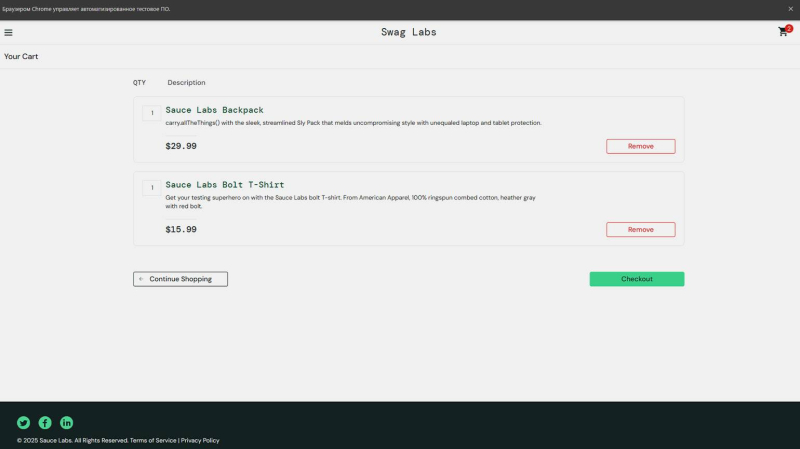Click the Bolt T-Shirt quantity box
The width and height of the screenshot is (800, 449).
click(152, 188)
